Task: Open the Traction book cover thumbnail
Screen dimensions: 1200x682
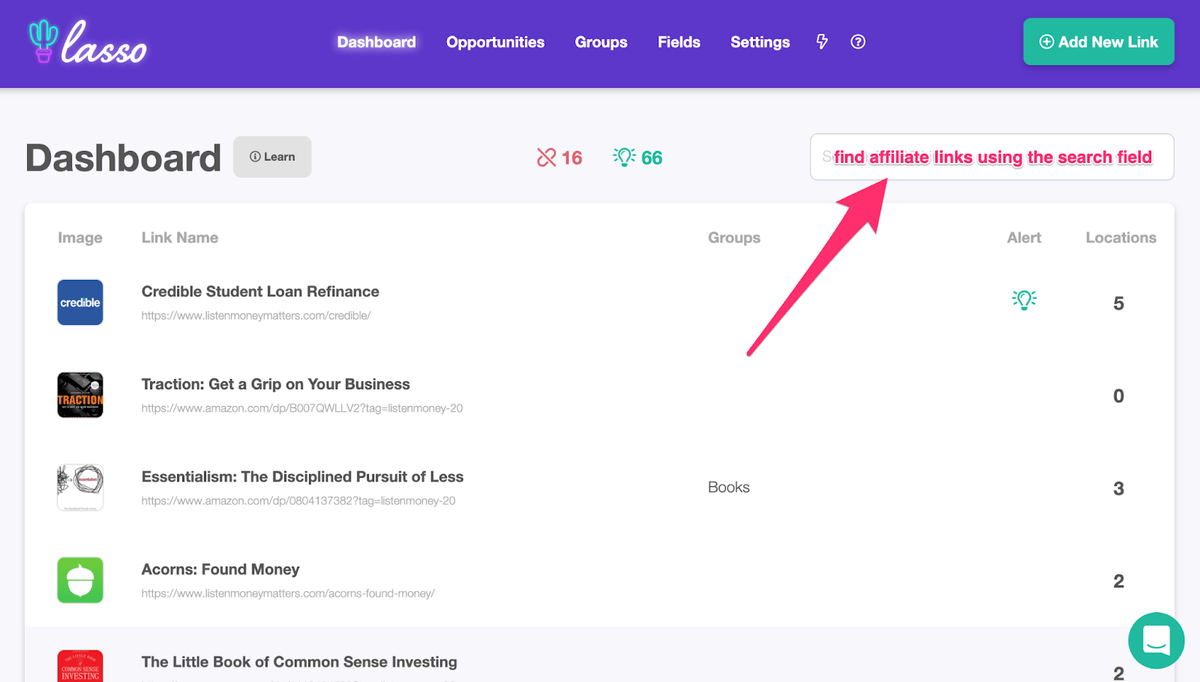Action: [x=80, y=395]
